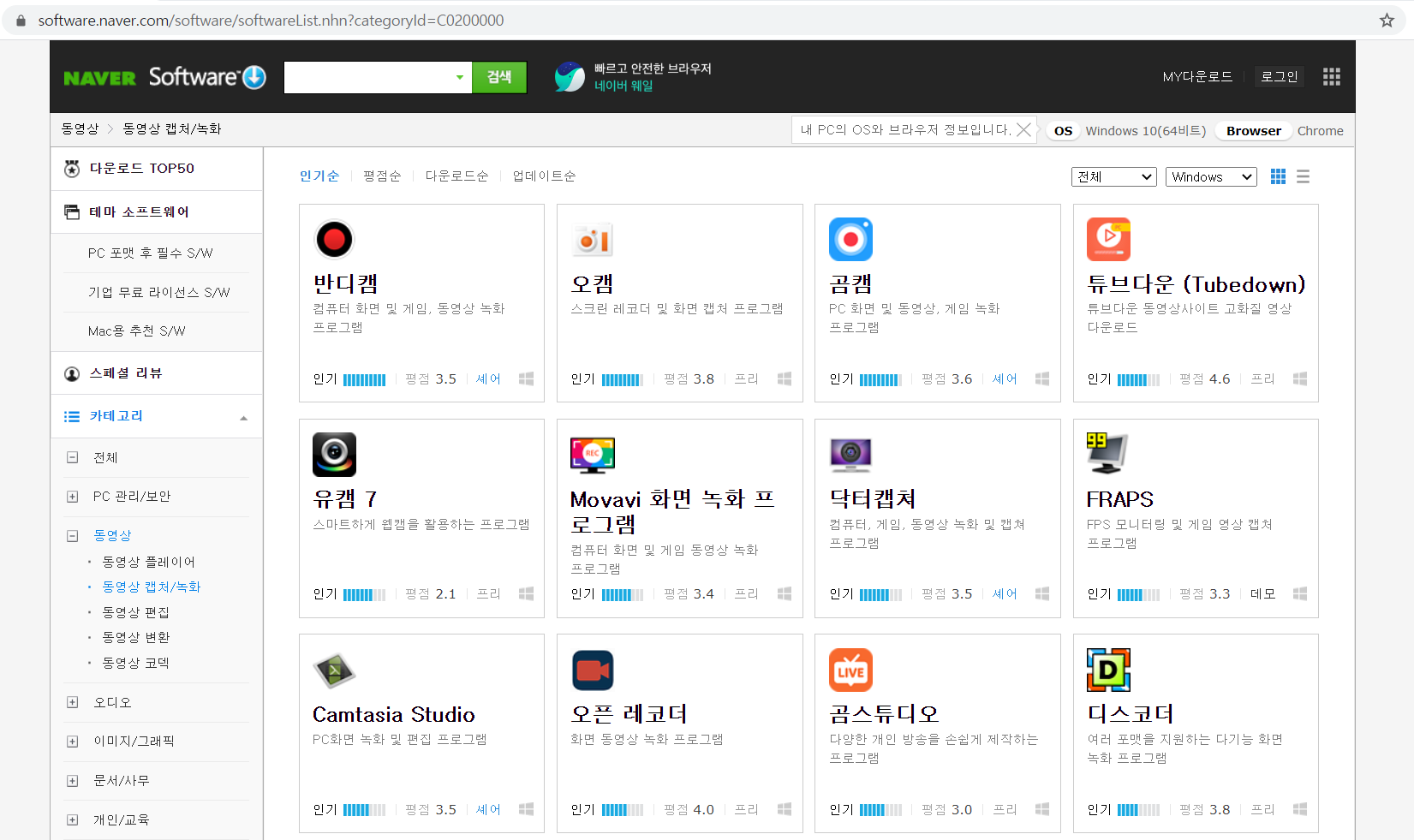Click the green 검색 search button
Screen dimensions: 1414x840
[499, 77]
